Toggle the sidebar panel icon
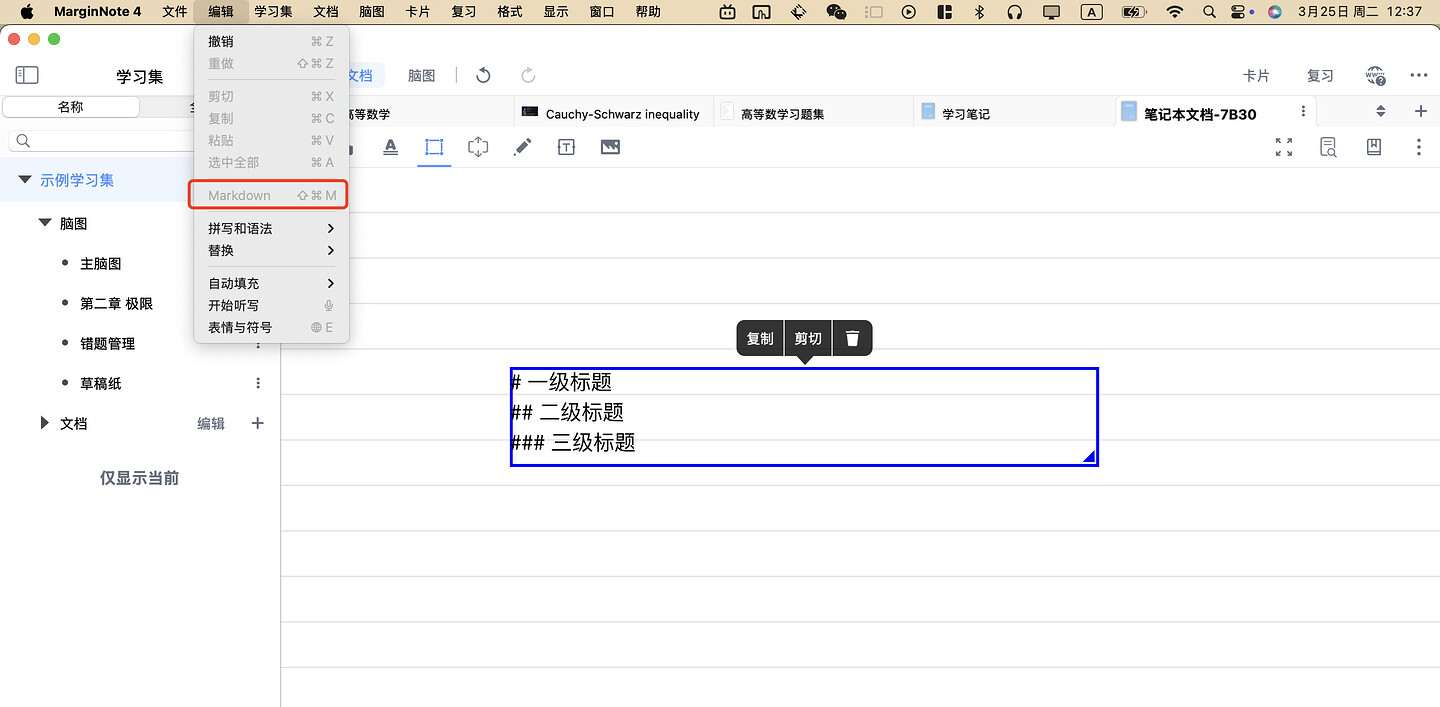This screenshot has height=707, width=1440. [x=27, y=75]
